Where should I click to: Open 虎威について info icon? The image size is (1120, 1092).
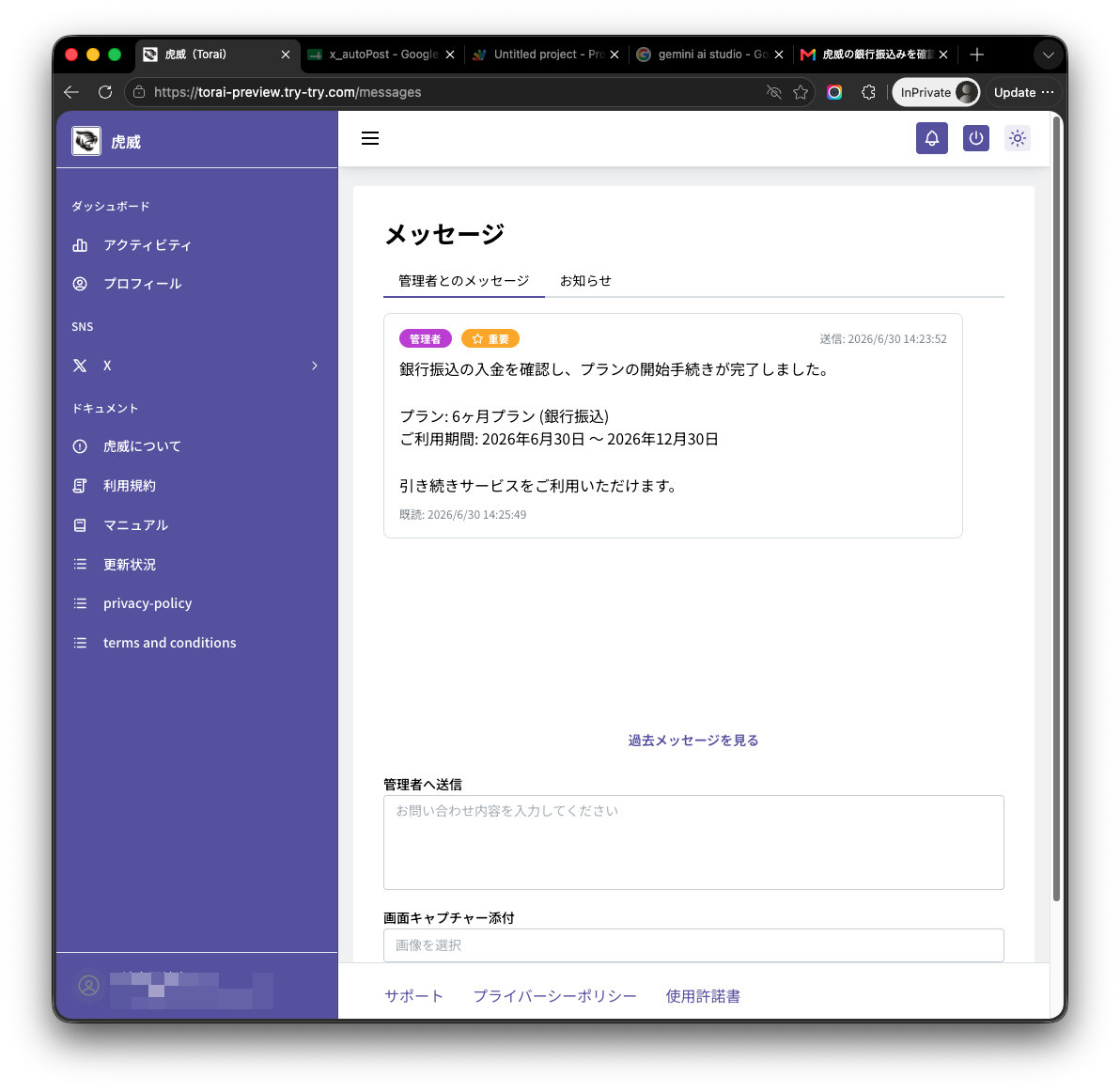[x=80, y=446]
